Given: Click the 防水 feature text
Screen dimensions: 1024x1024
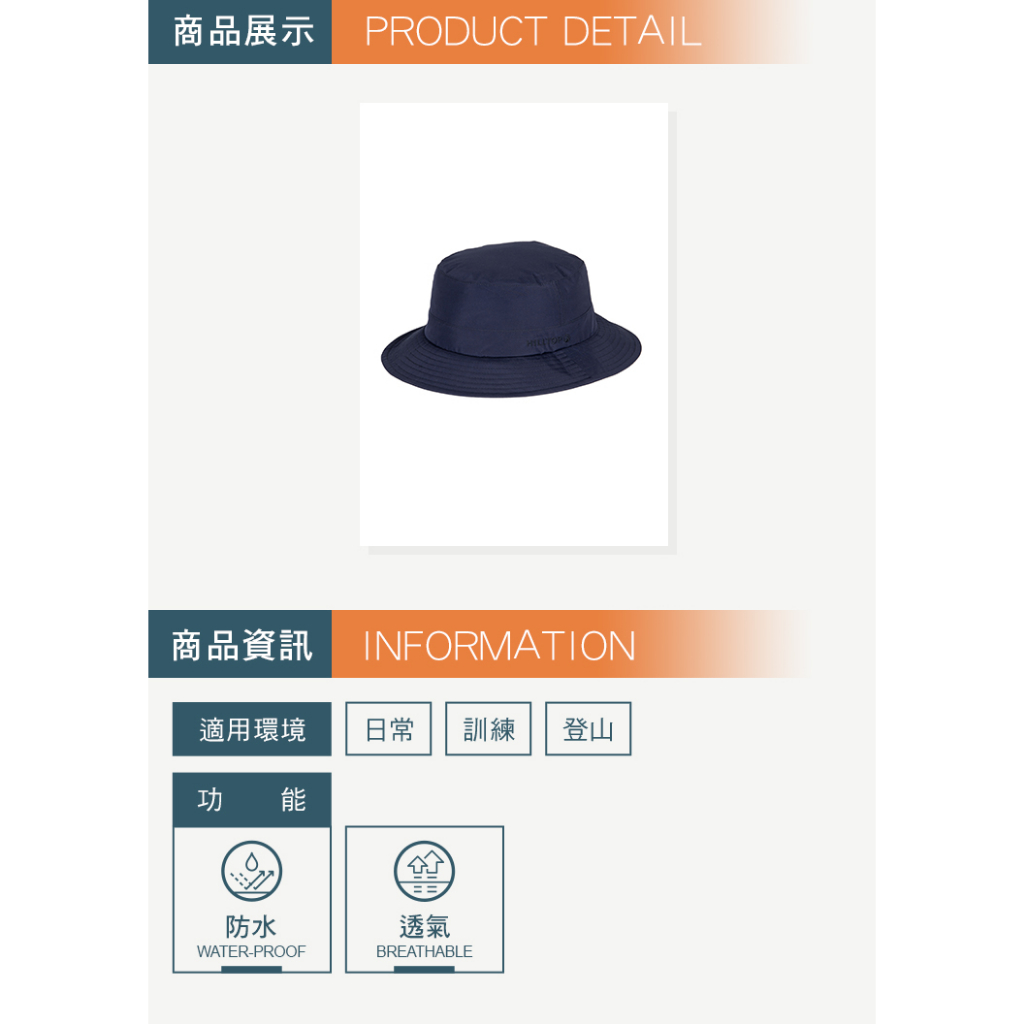Looking at the screenshot, I should [251, 926].
